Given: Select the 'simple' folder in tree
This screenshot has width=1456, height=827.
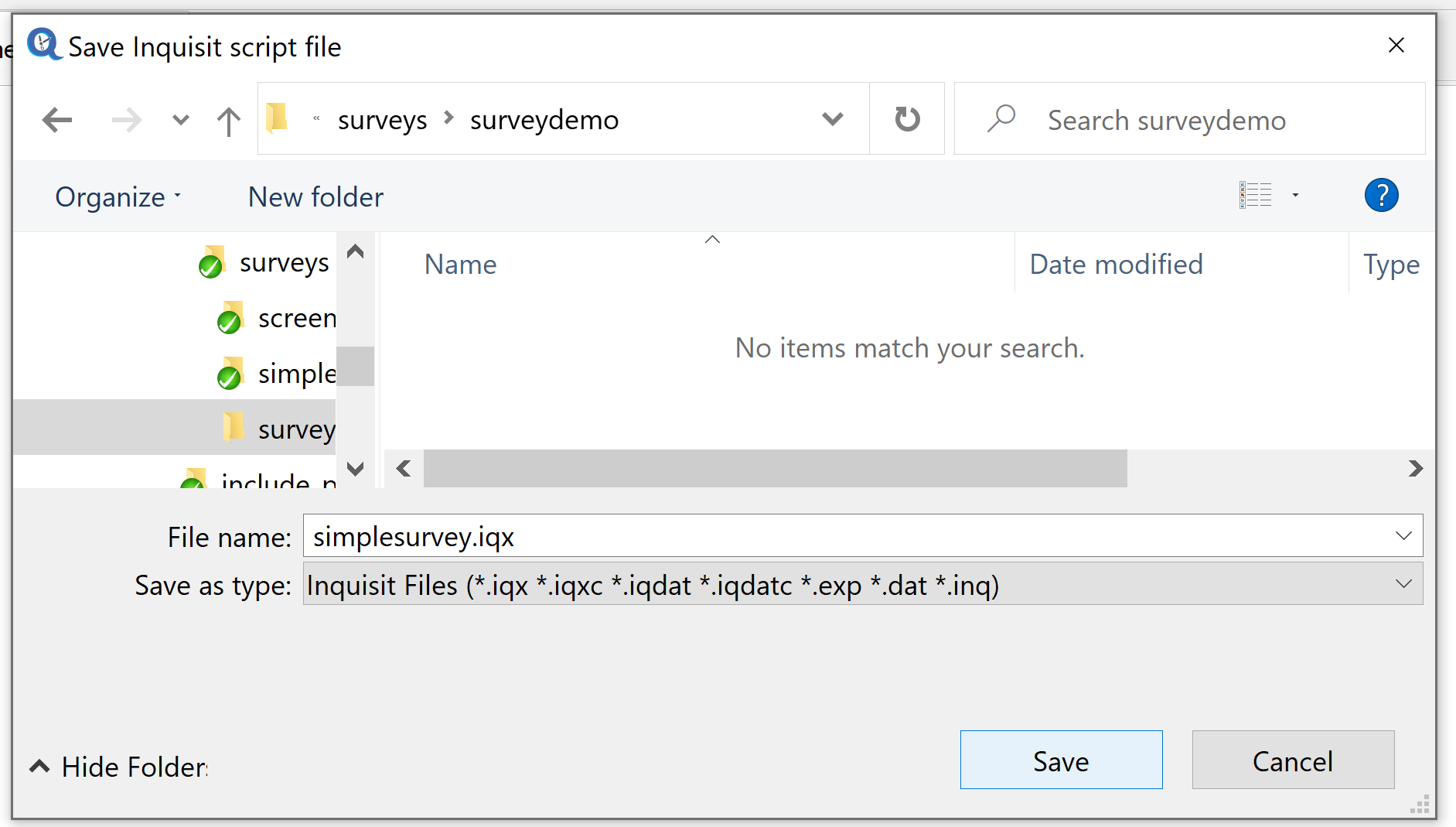Looking at the screenshot, I should pos(277,374).
